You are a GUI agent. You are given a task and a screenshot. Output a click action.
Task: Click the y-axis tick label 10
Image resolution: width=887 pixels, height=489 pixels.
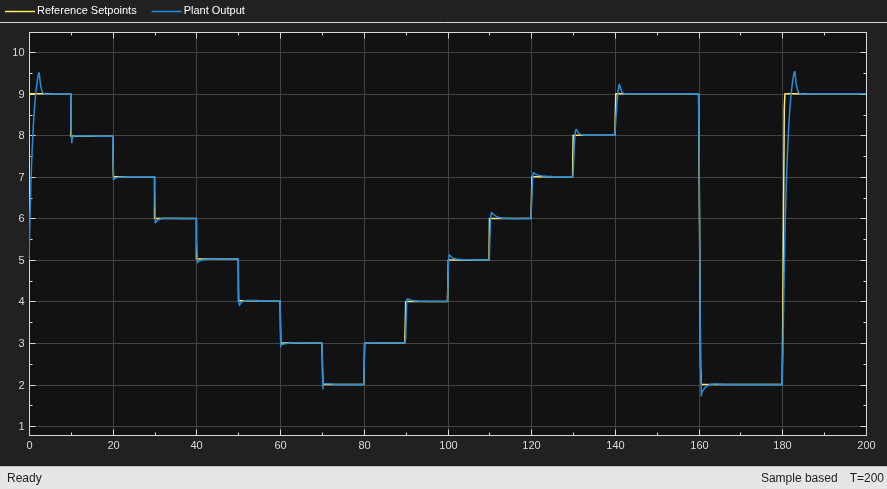point(18,52)
